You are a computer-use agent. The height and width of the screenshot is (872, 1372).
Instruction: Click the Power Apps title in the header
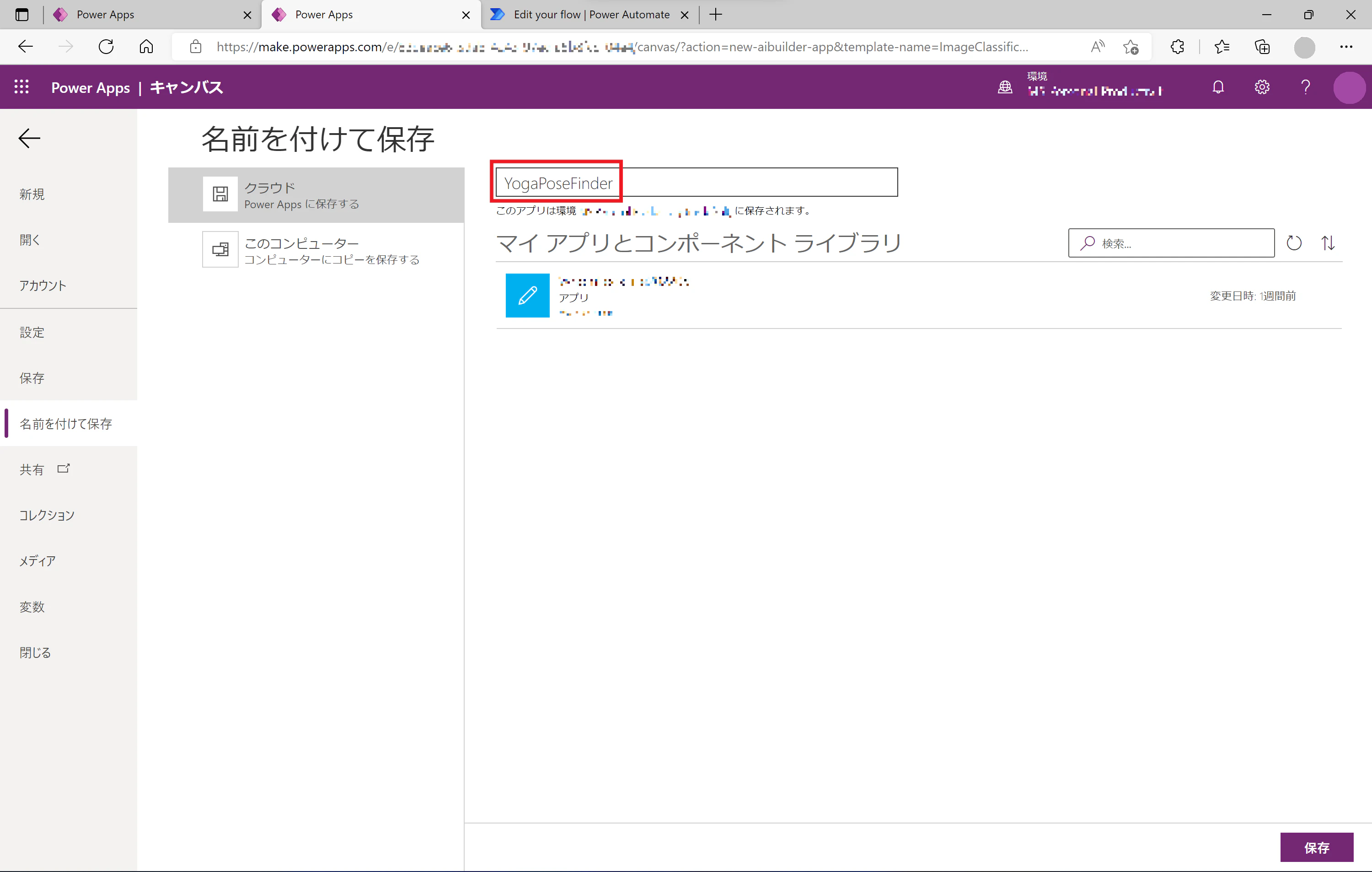click(x=91, y=88)
